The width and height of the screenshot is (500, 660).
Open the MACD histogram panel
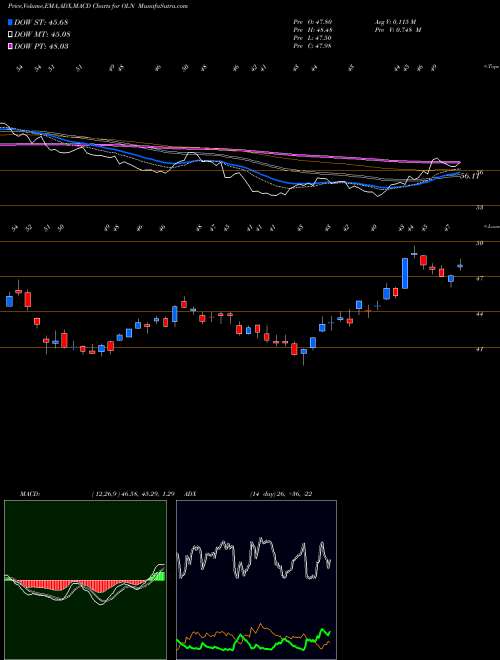[85, 580]
